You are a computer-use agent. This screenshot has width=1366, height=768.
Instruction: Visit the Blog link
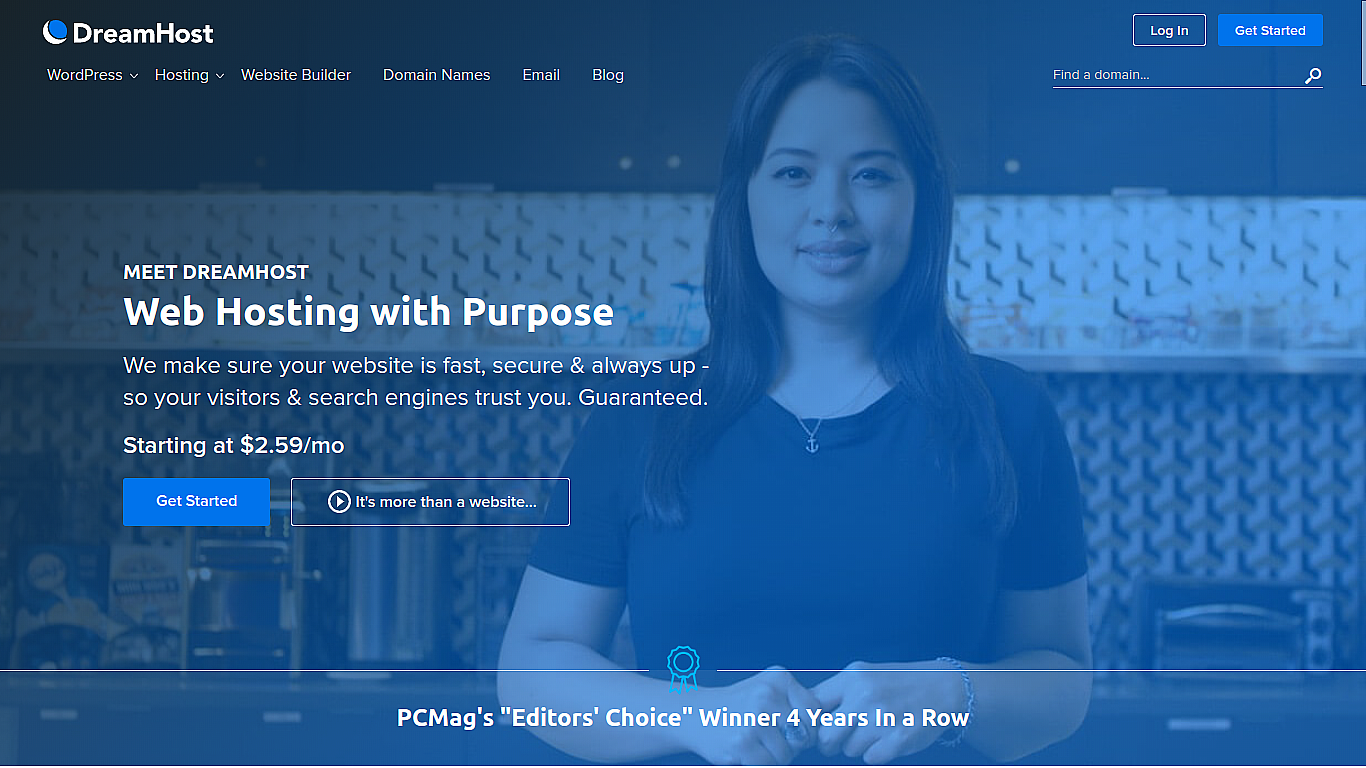pyautogui.click(x=608, y=75)
